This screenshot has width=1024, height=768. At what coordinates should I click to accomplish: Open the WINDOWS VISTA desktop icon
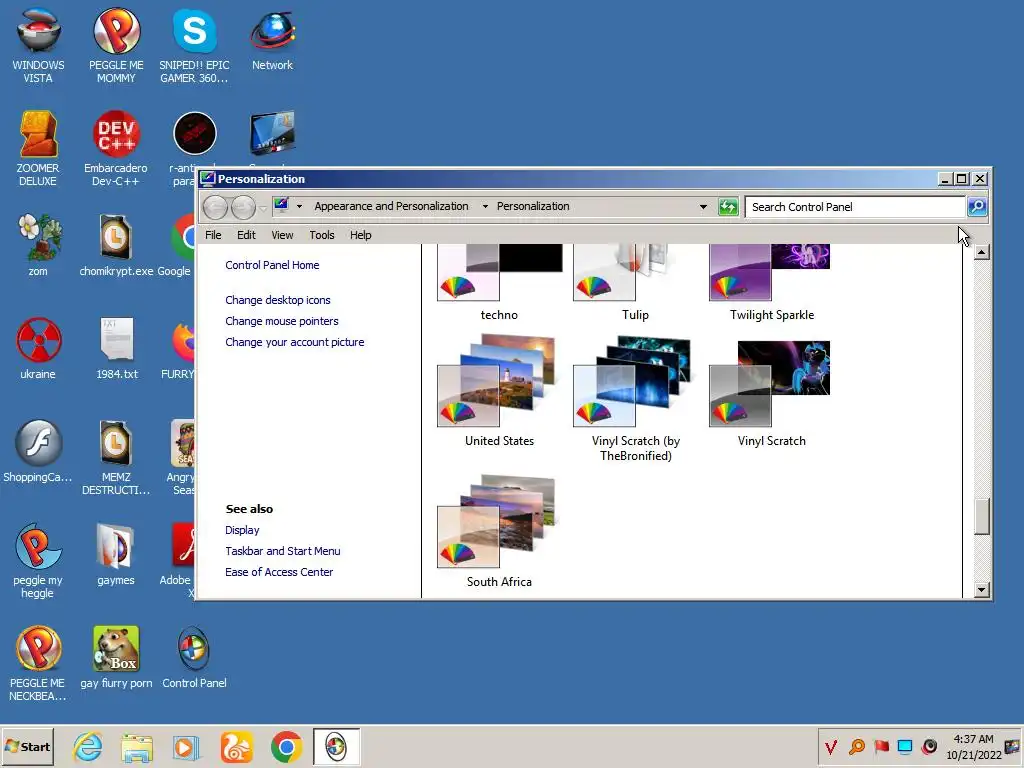tap(38, 46)
